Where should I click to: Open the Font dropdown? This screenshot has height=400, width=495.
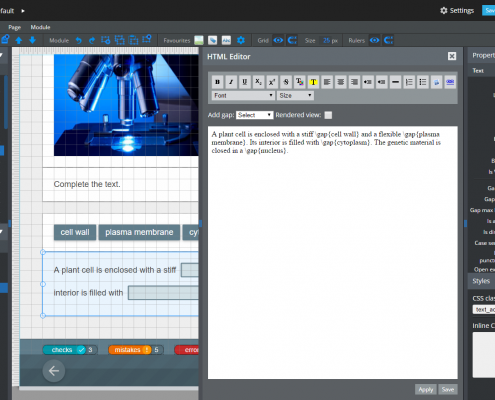(x=243, y=96)
